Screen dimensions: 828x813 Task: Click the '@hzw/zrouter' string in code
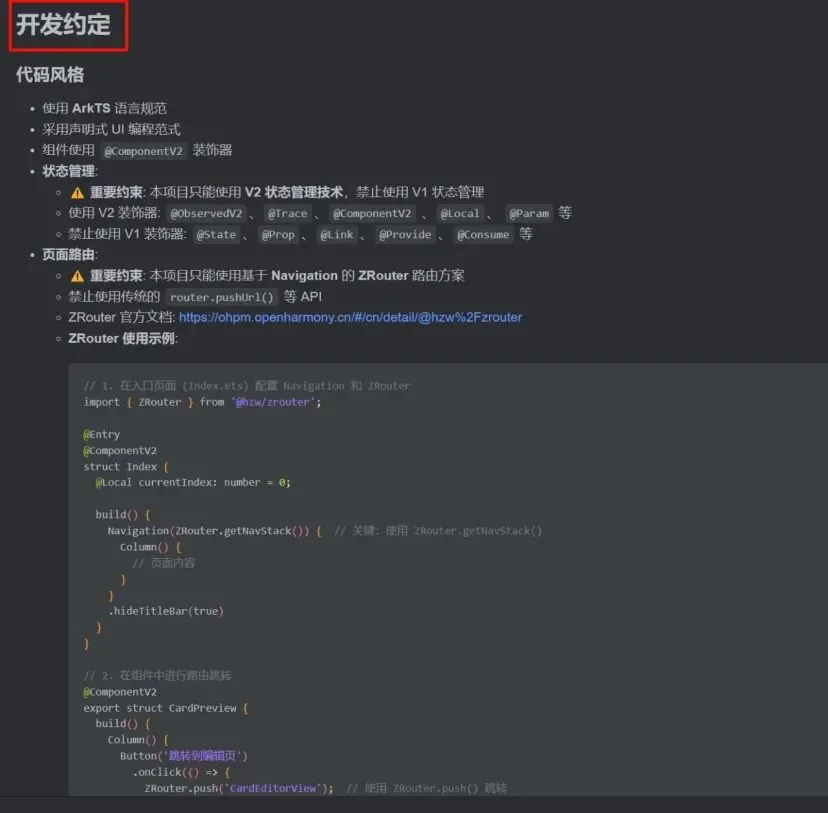[x=273, y=402]
